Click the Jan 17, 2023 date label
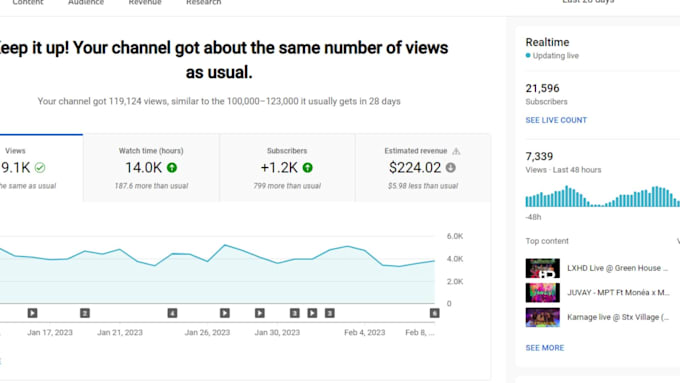This screenshot has height=383, width=680. click(50, 333)
